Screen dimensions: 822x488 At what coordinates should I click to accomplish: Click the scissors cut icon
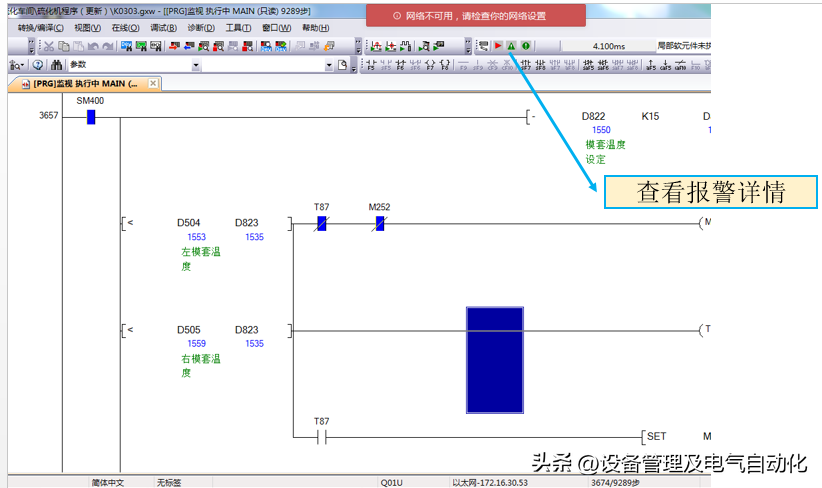click(49, 46)
